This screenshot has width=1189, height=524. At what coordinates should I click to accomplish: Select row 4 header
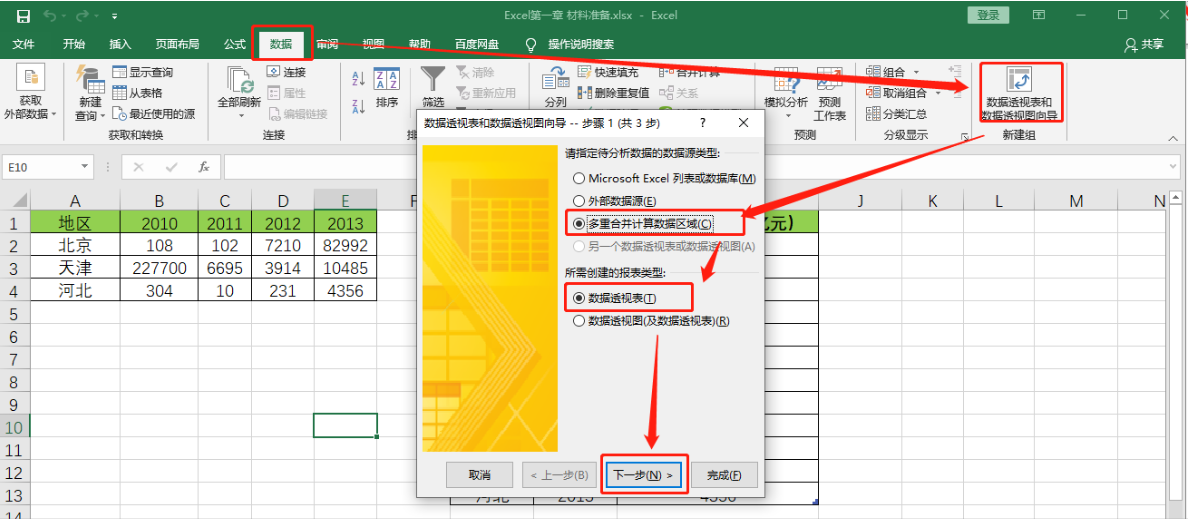(x=15, y=290)
